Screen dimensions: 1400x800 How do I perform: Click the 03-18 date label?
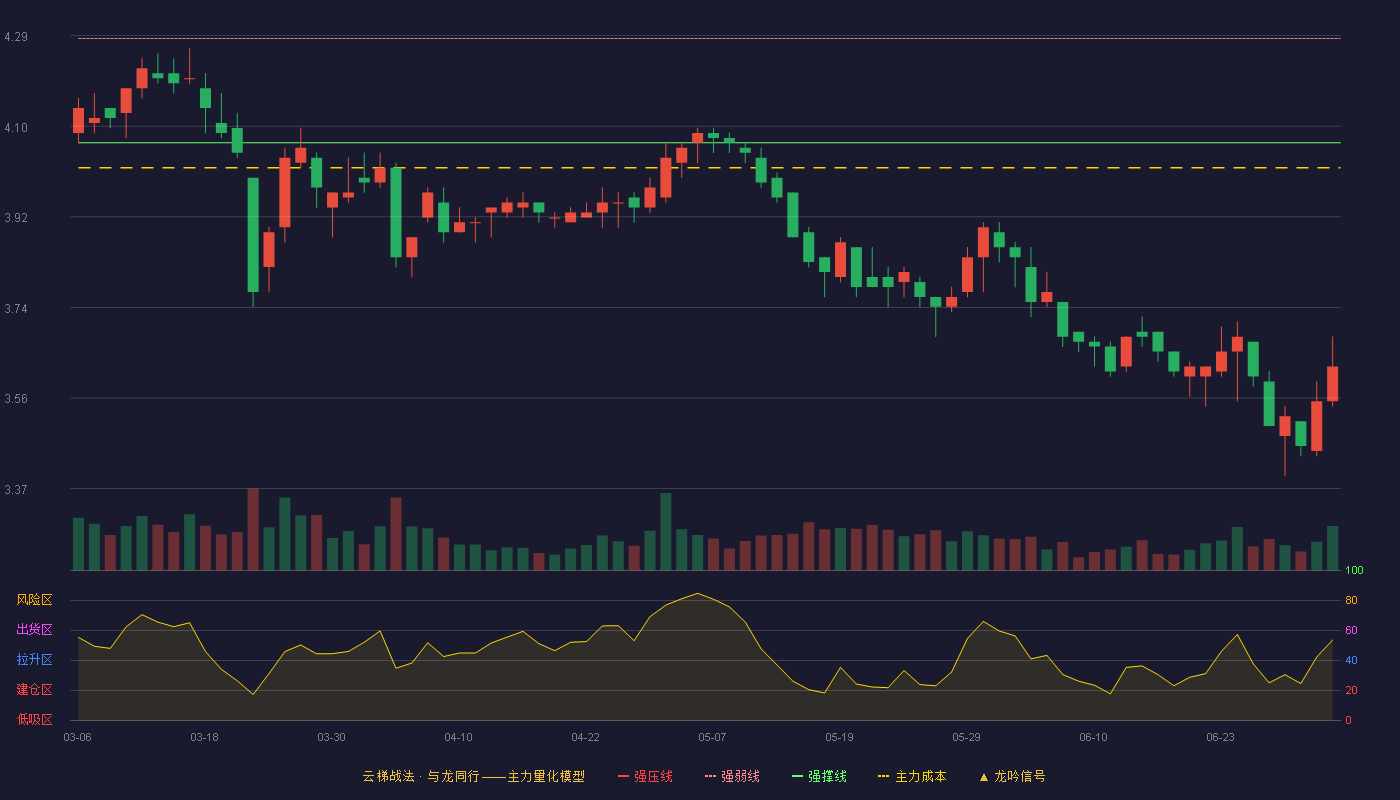point(204,737)
